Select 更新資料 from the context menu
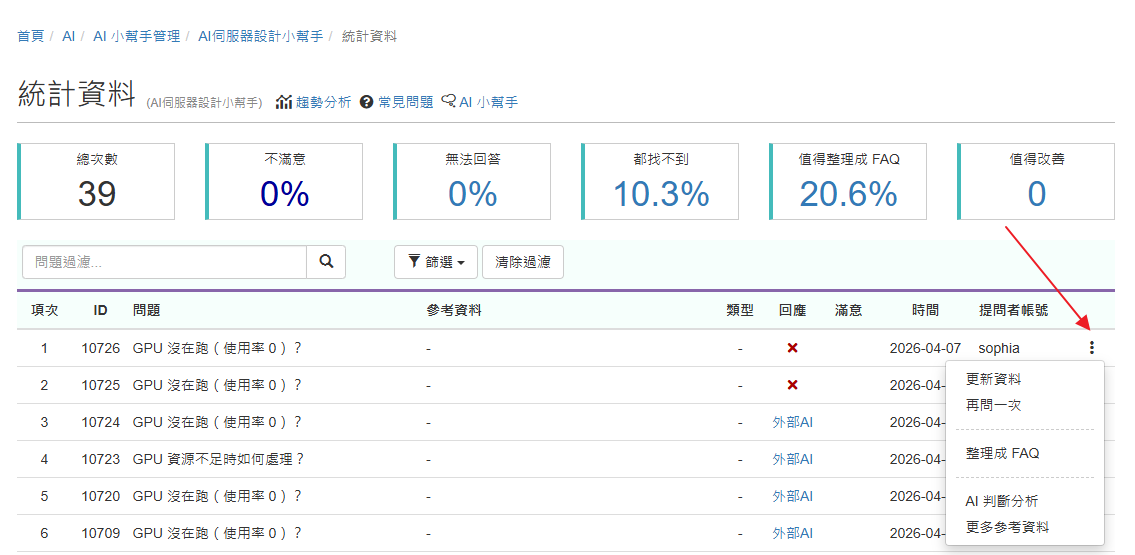This screenshot has width=1135, height=555. coord(993,379)
